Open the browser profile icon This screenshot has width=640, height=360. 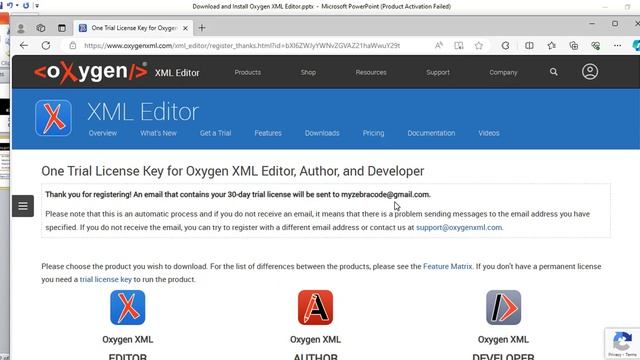coord(21,28)
